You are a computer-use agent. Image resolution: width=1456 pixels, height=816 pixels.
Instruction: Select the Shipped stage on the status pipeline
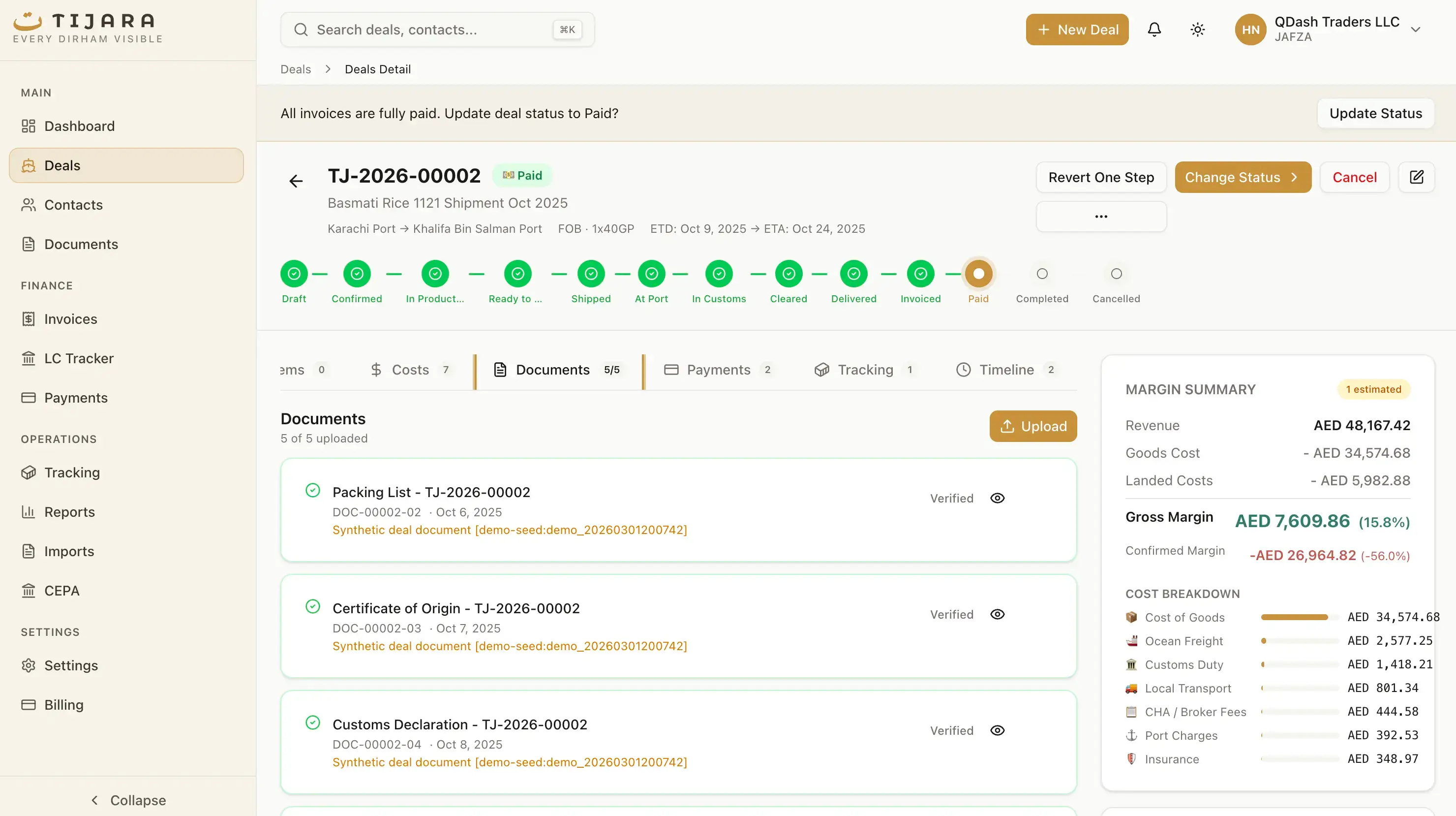click(591, 274)
